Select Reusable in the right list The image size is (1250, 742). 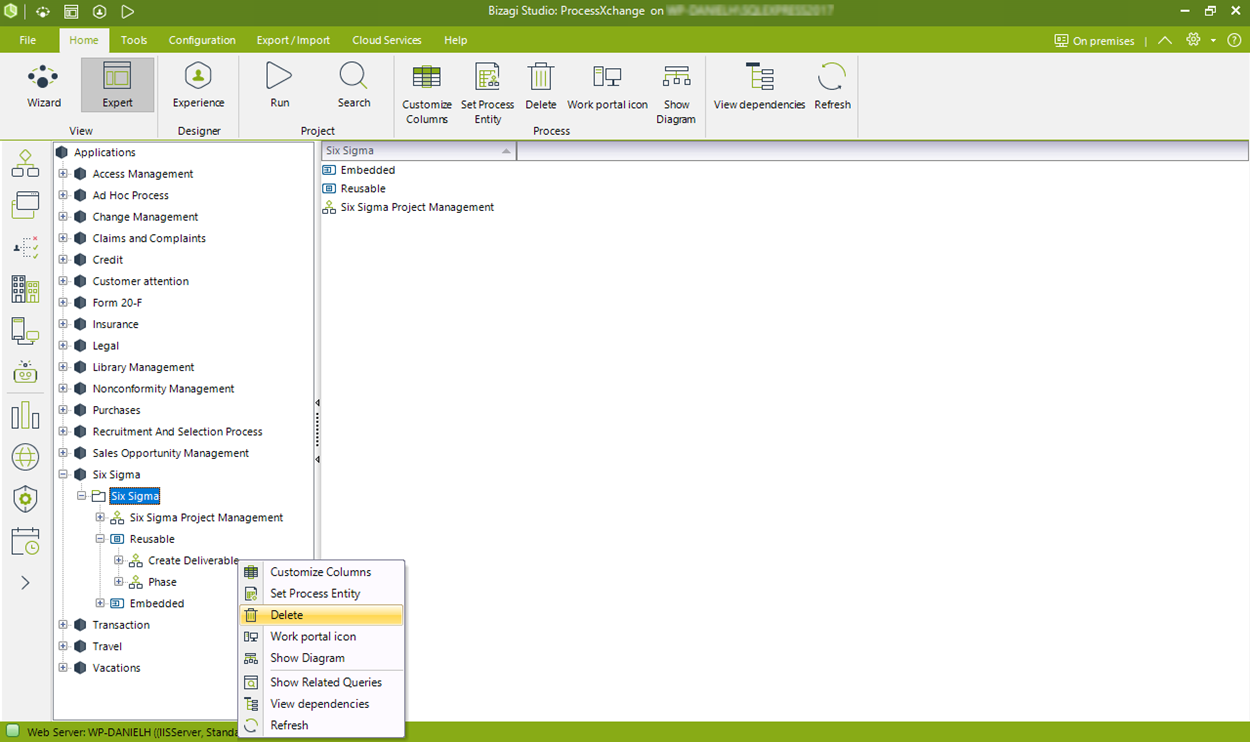point(363,189)
